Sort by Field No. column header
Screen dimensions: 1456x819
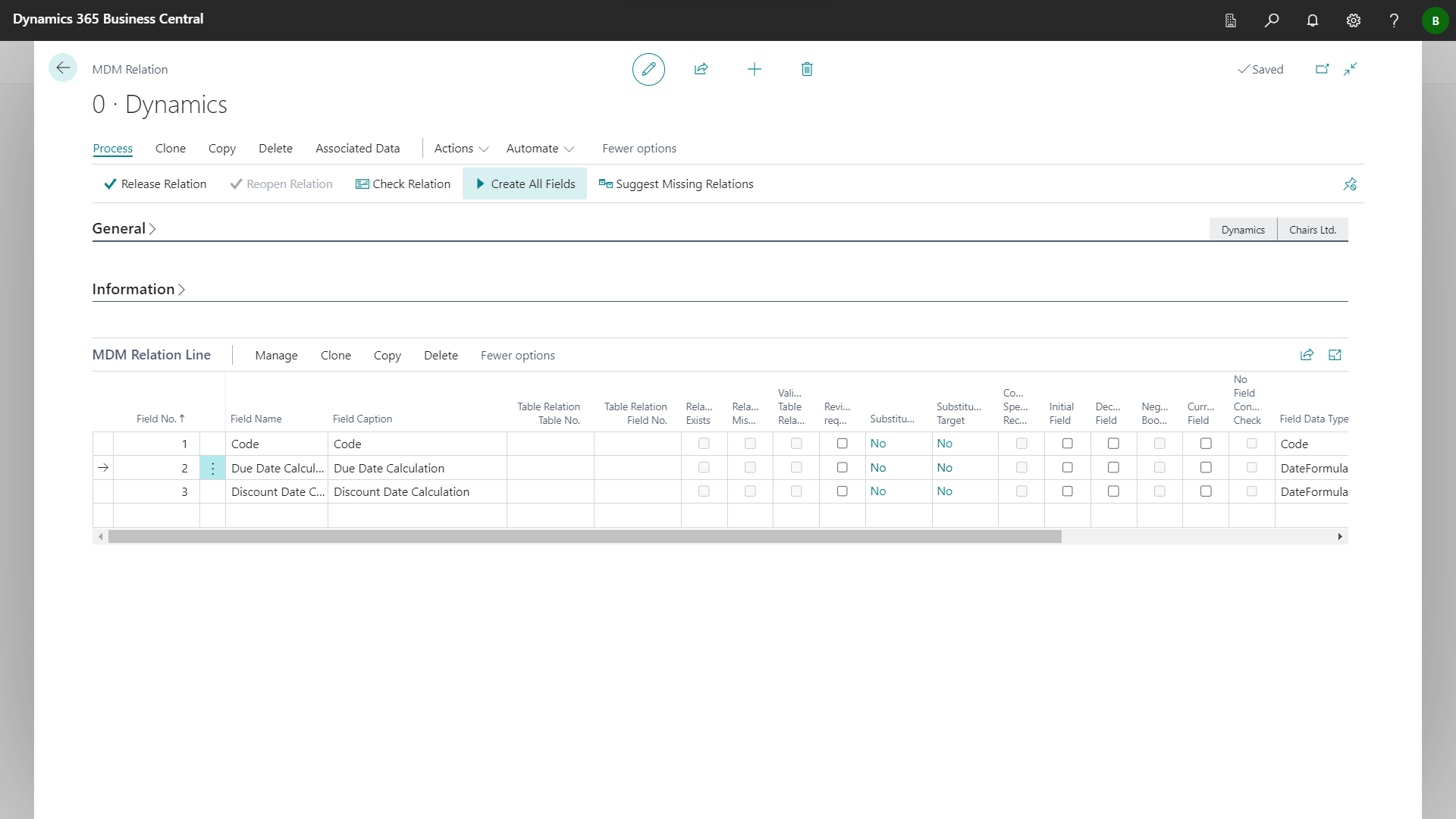(160, 419)
